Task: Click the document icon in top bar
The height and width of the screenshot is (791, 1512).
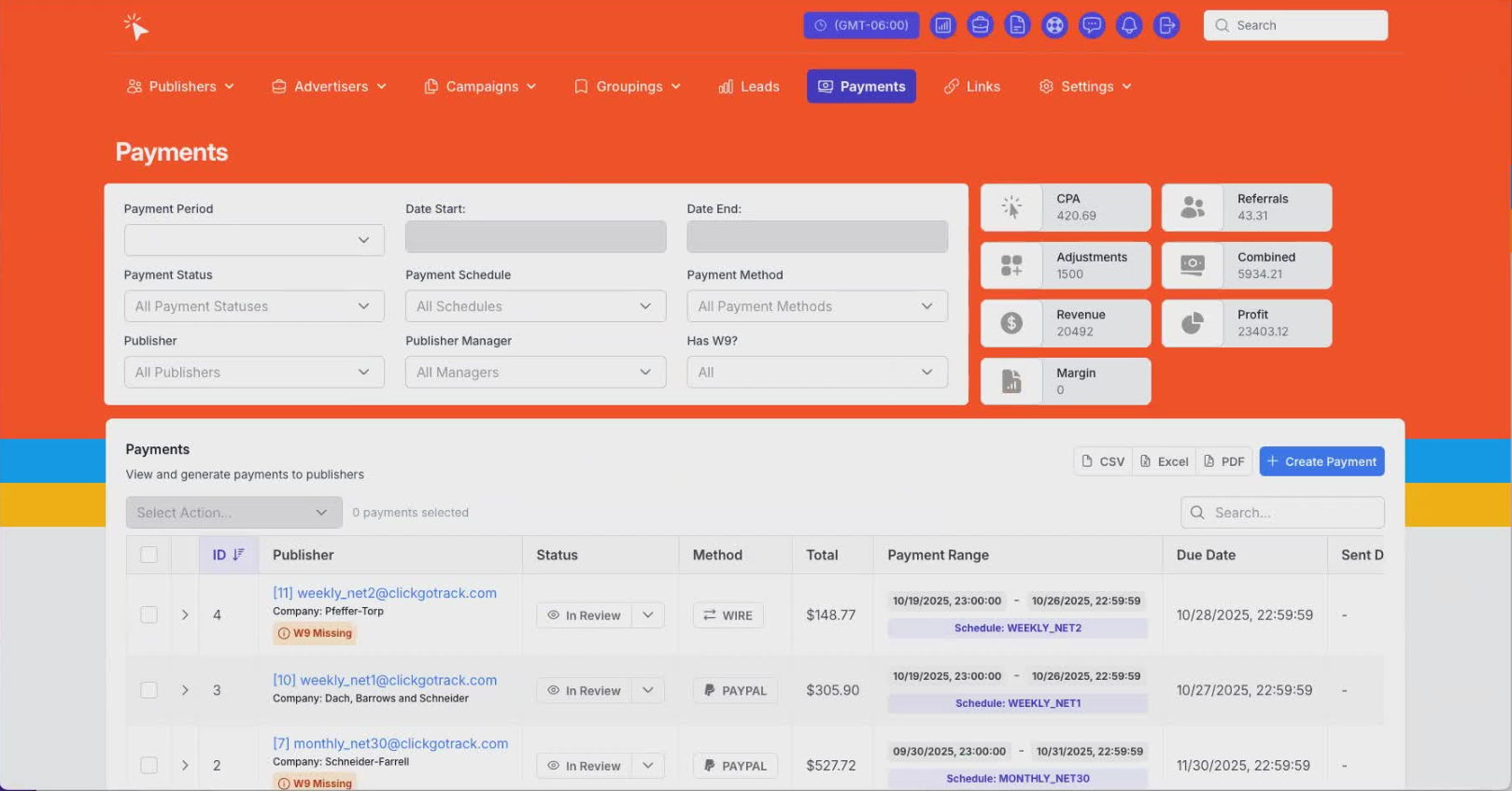Action: [x=1017, y=25]
